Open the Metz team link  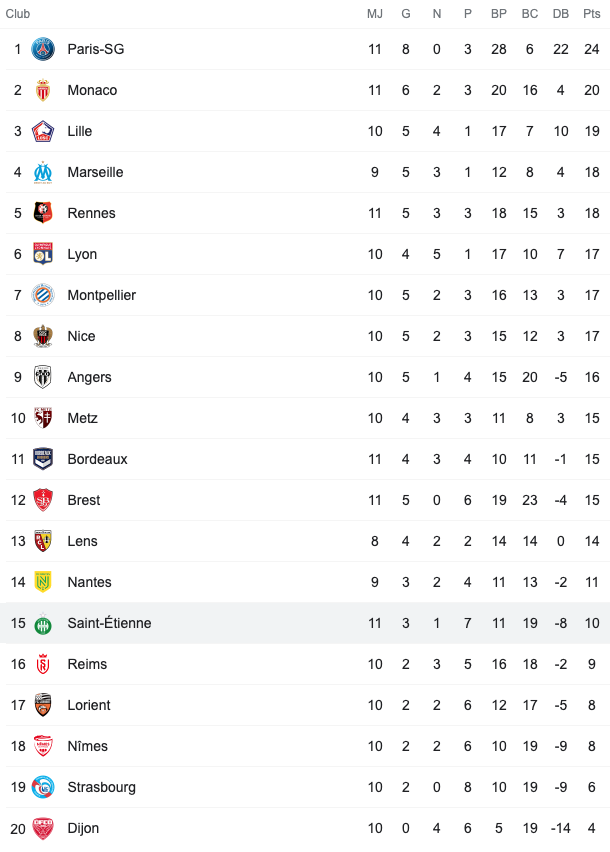(x=83, y=418)
